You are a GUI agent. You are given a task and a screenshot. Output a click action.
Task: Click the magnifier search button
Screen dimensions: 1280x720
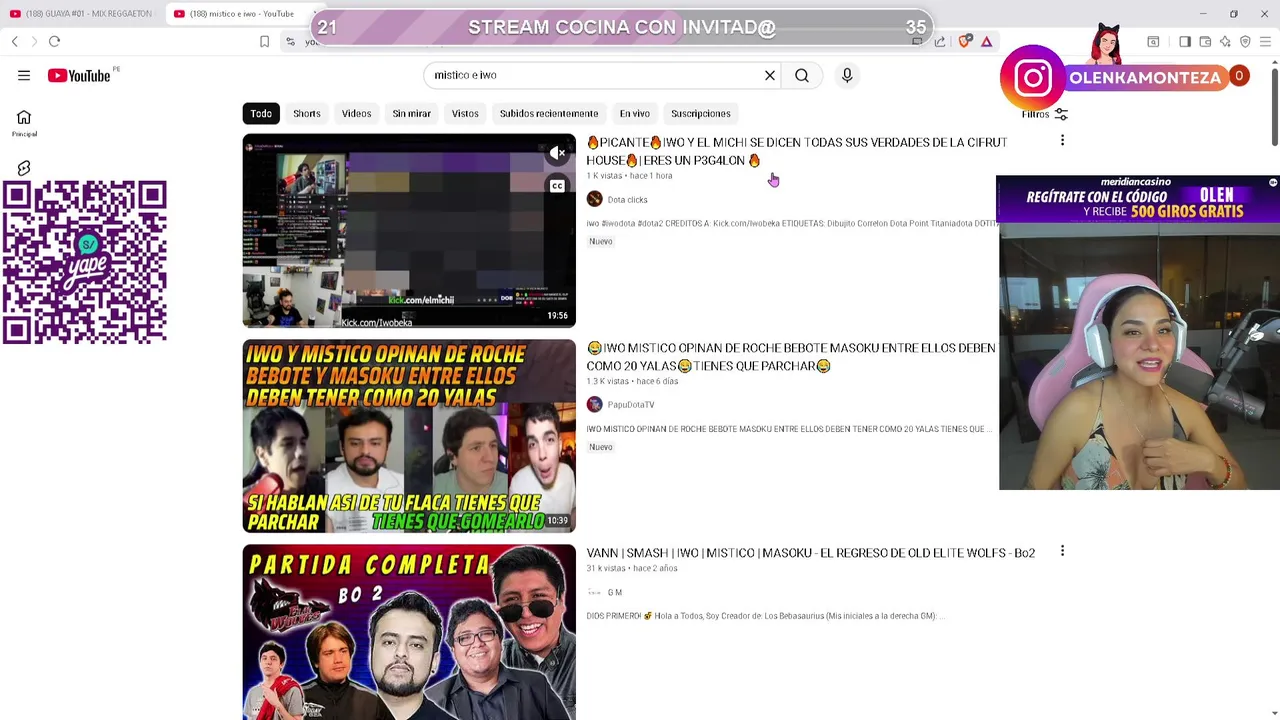pos(802,75)
